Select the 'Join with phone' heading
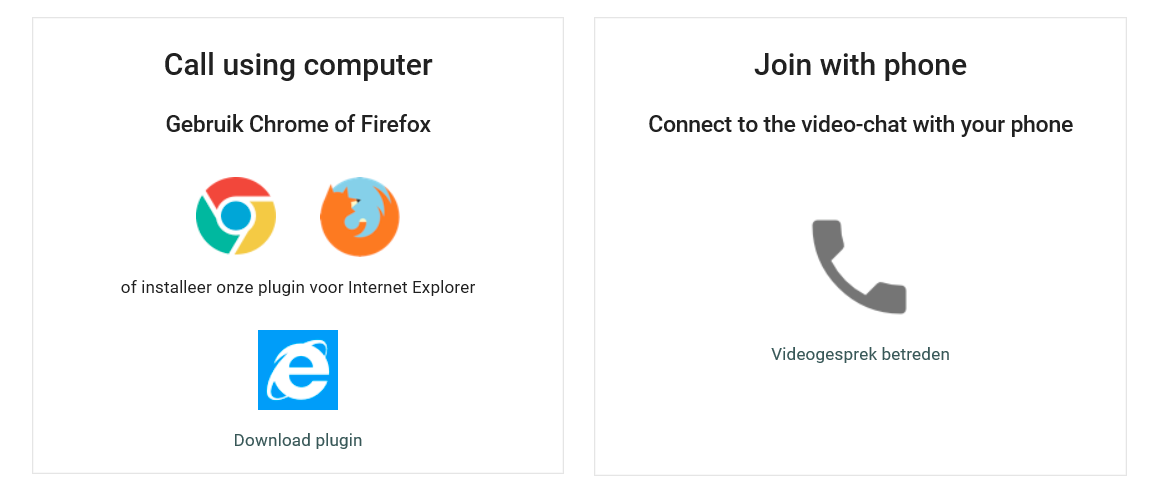This screenshot has width=1155, height=484. click(x=860, y=66)
